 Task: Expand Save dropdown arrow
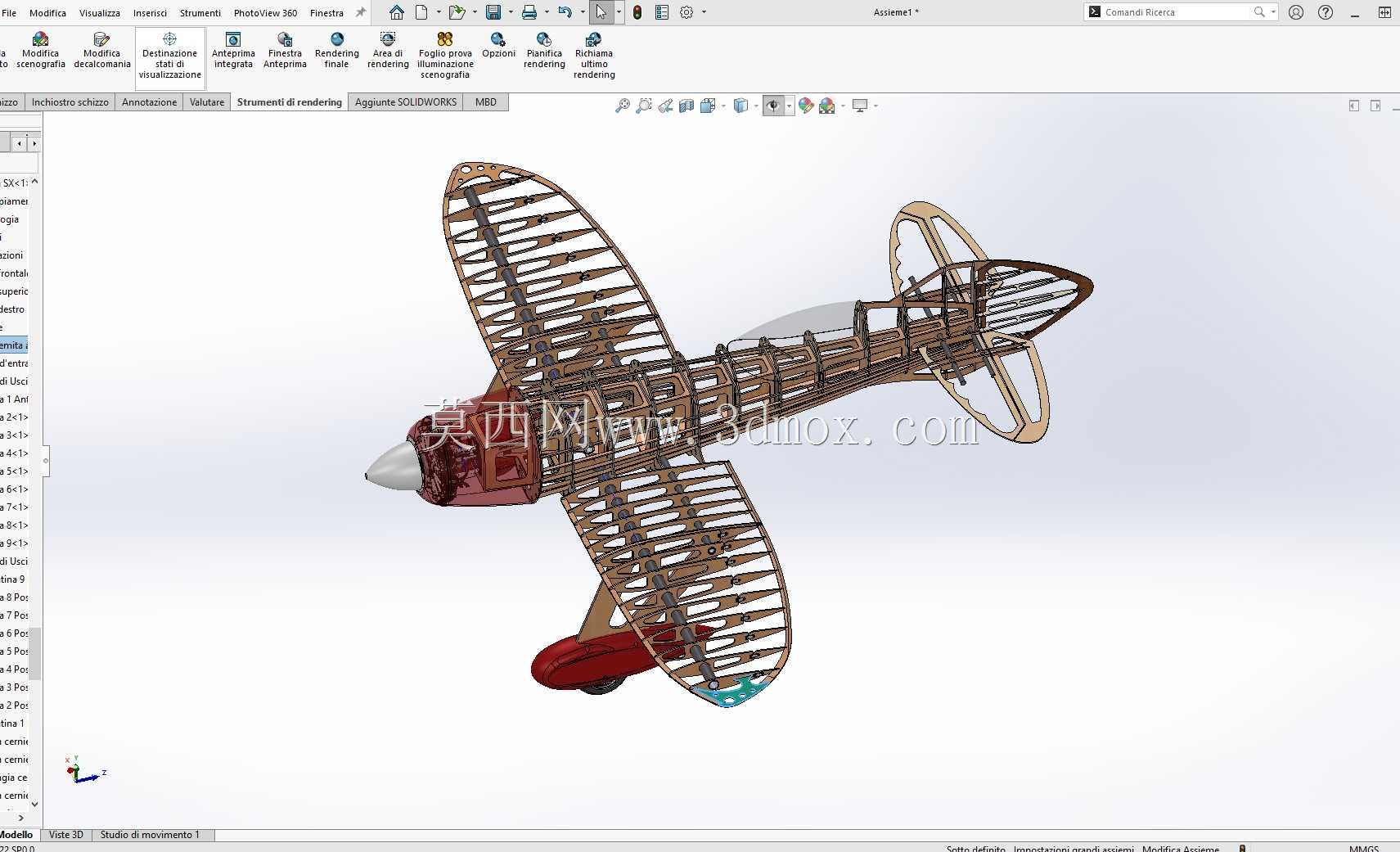(511, 12)
